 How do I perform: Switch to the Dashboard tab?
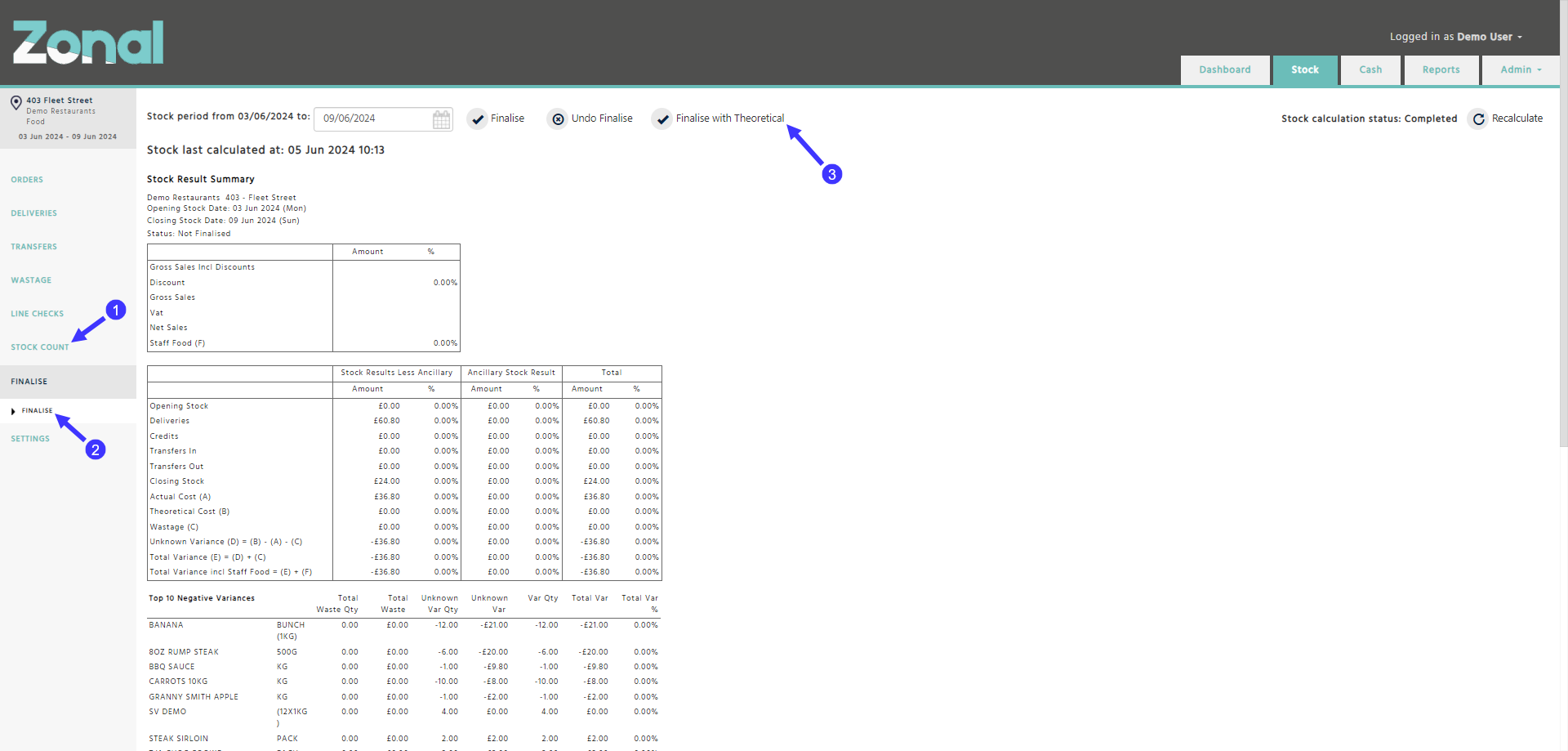[x=1224, y=70]
